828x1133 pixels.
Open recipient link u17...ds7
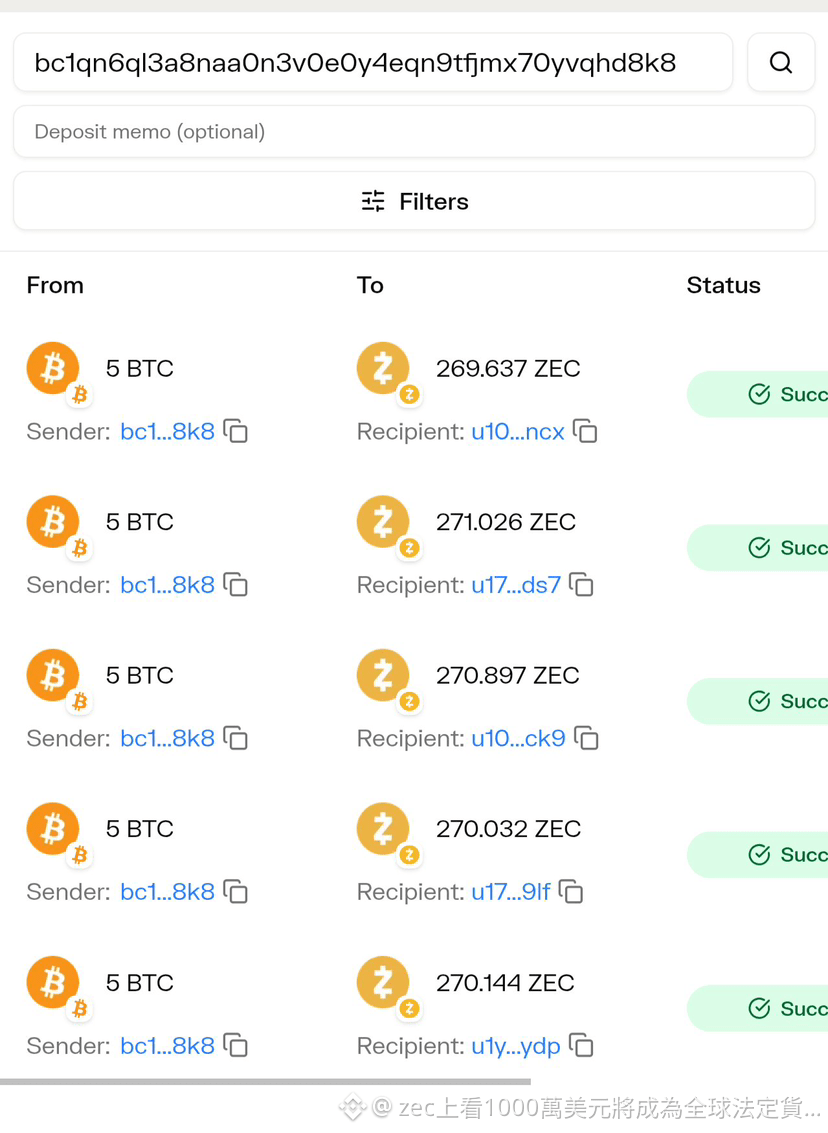coord(516,585)
